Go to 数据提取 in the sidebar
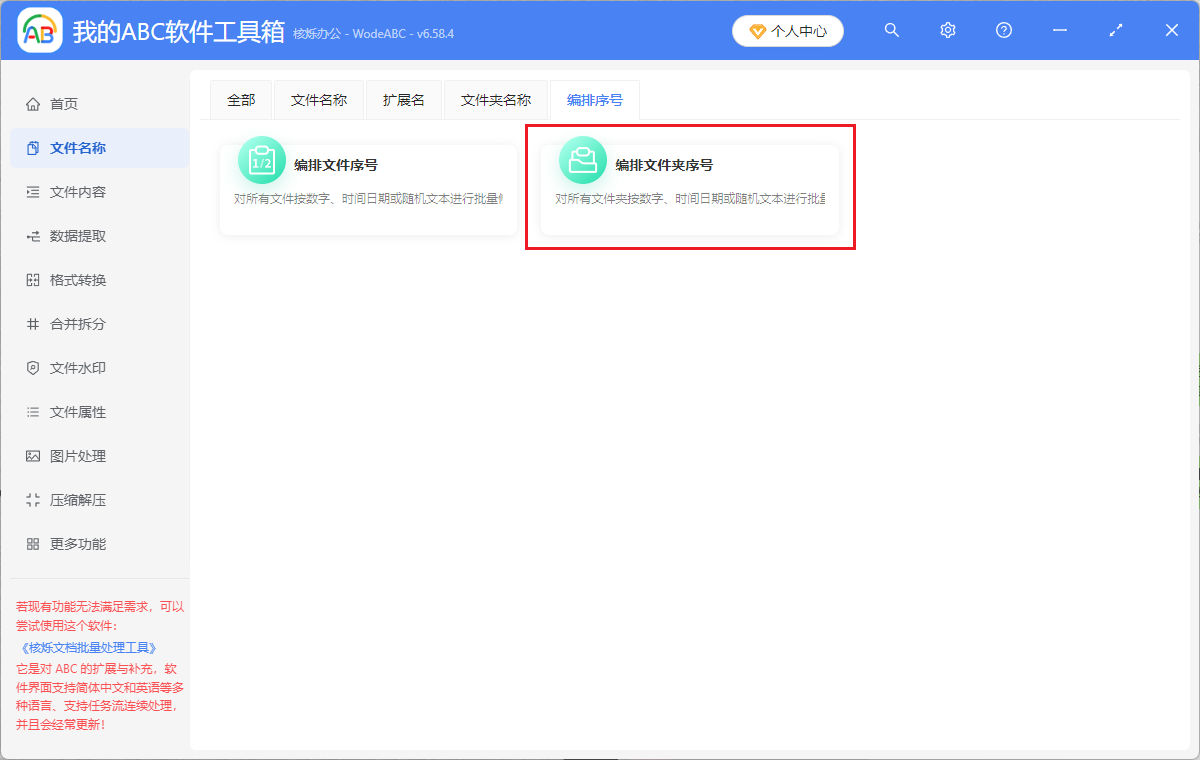This screenshot has height=760, width=1200. click(78, 236)
